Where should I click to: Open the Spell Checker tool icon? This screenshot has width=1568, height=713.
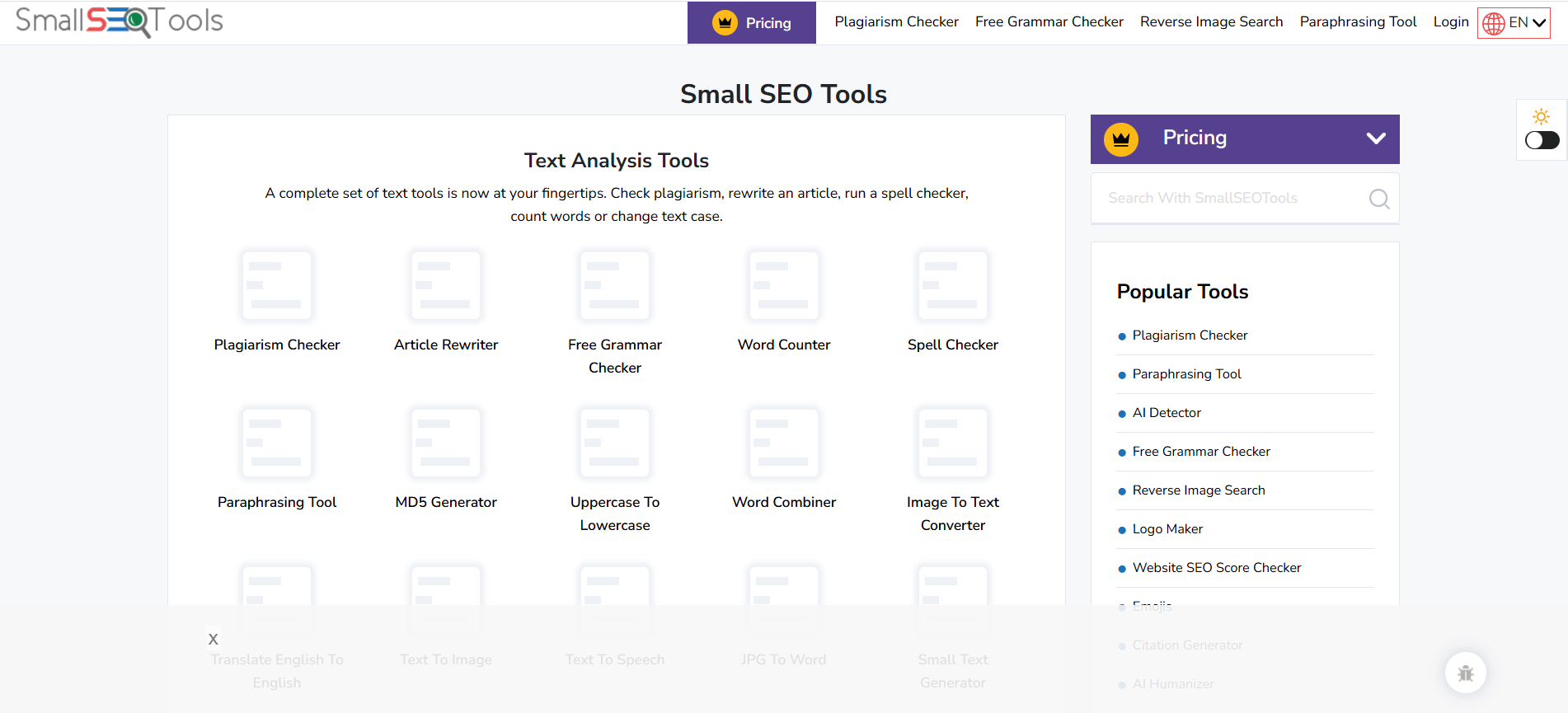pyautogui.click(x=953, y=285)
